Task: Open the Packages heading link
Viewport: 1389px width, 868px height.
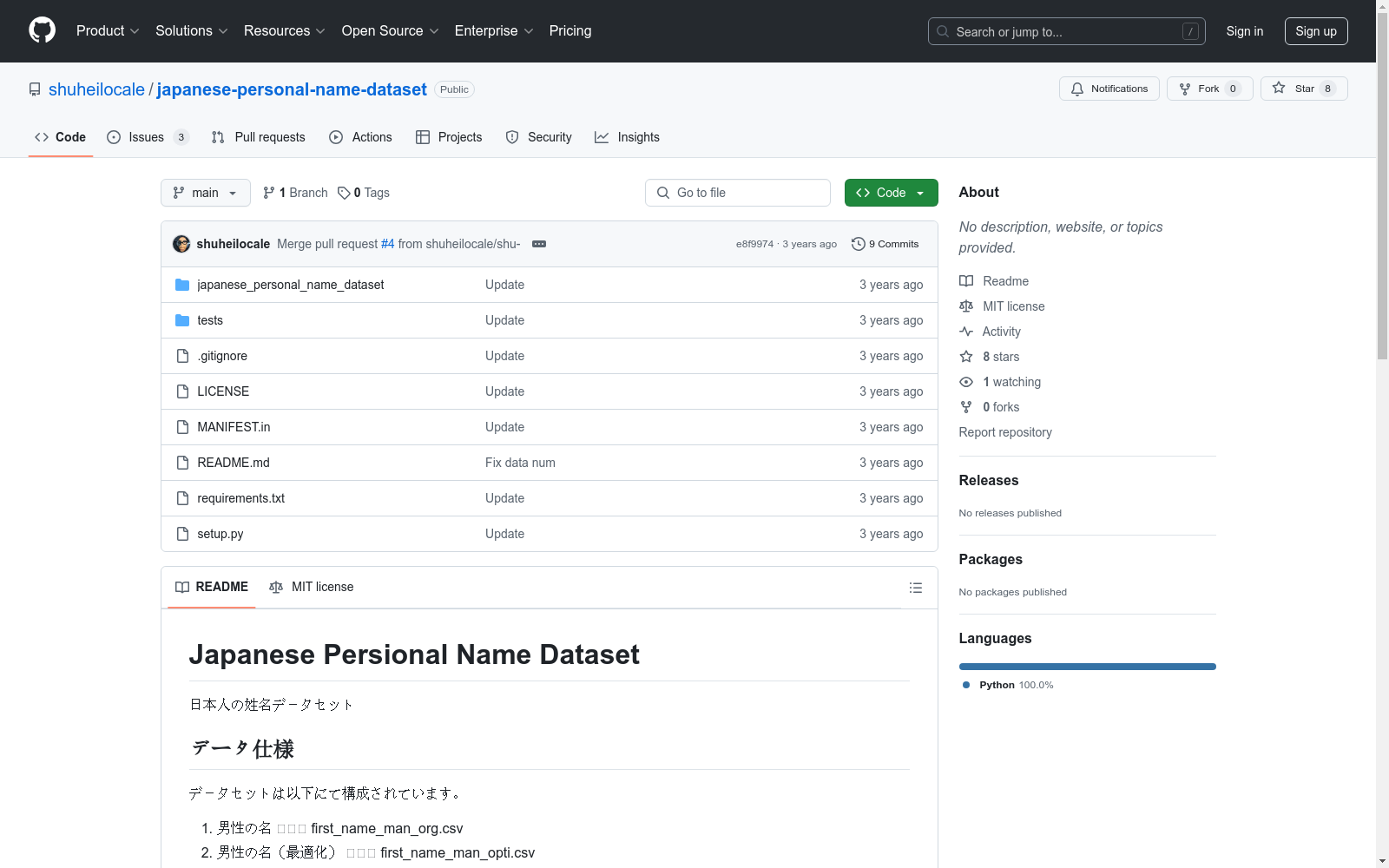Action: [991, 559]
